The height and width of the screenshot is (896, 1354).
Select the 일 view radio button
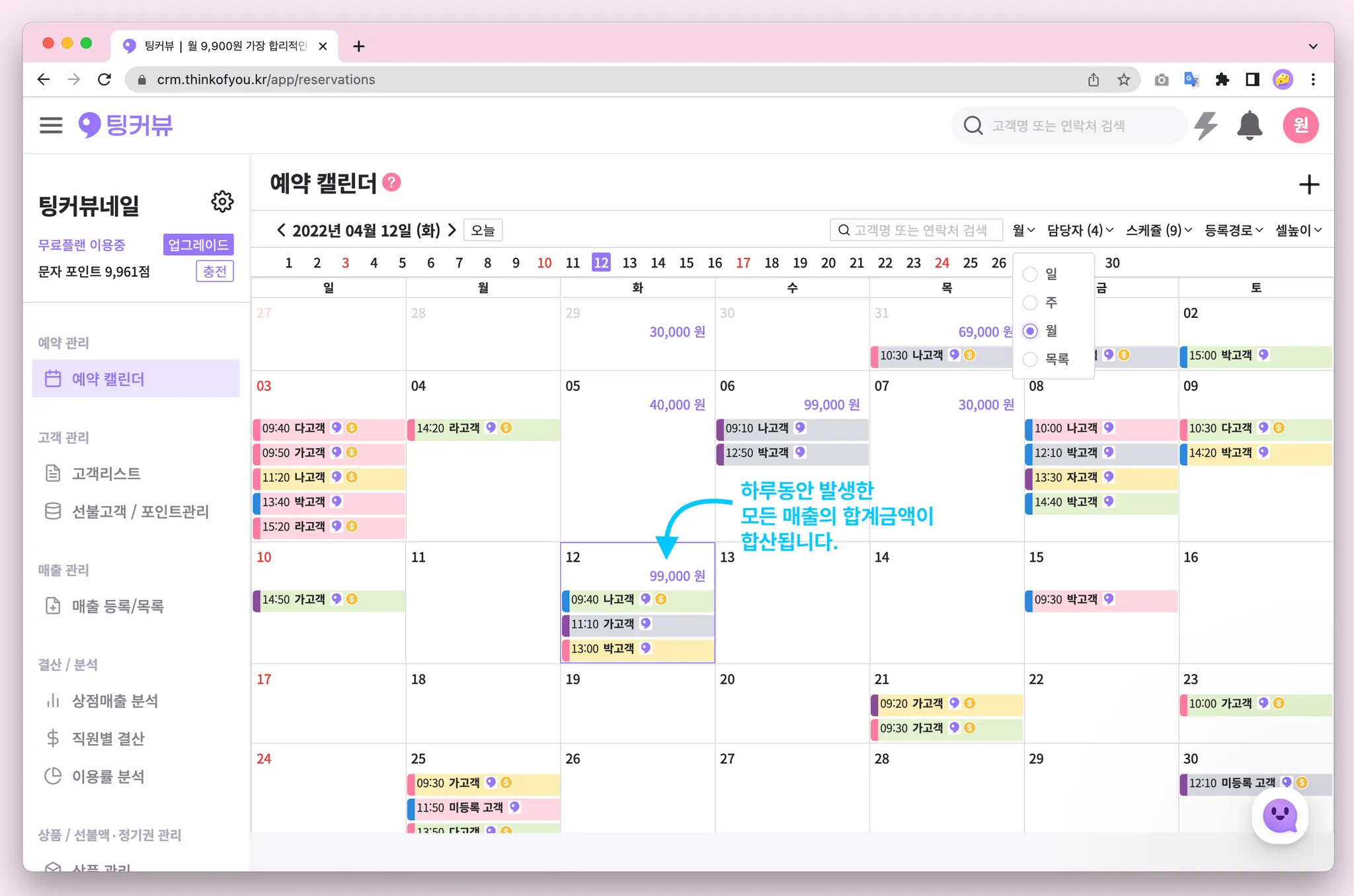click(x=1030, y=274)
